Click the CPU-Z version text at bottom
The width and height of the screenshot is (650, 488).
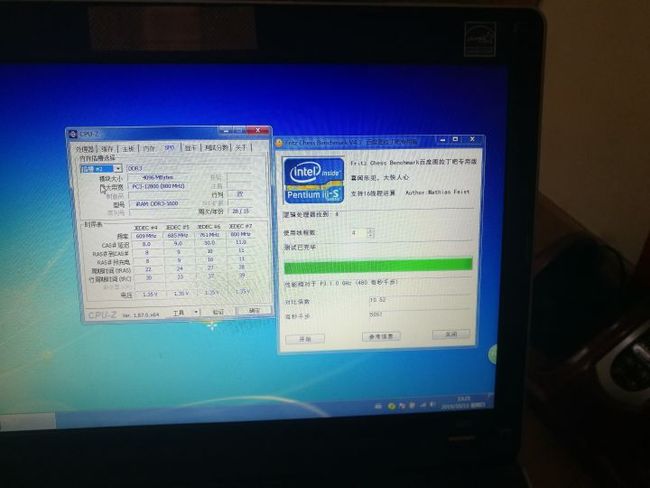pos(141,315)
